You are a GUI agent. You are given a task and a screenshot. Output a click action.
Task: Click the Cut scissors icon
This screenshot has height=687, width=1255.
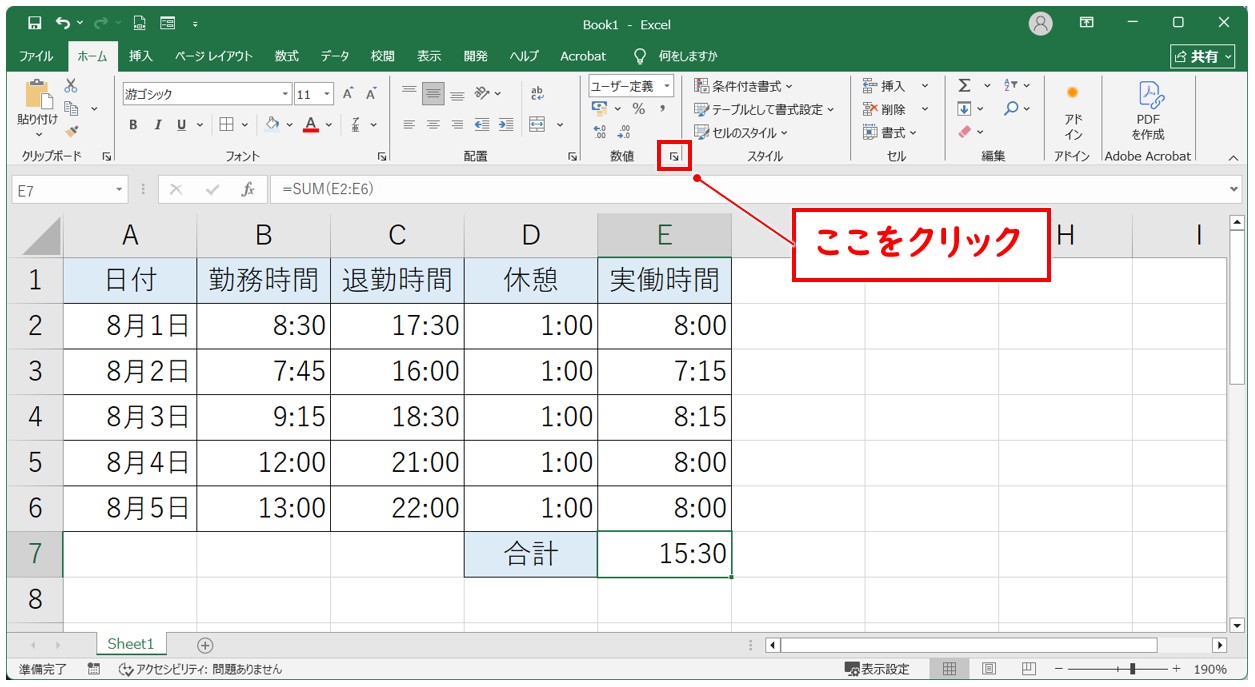click(71, 86)
